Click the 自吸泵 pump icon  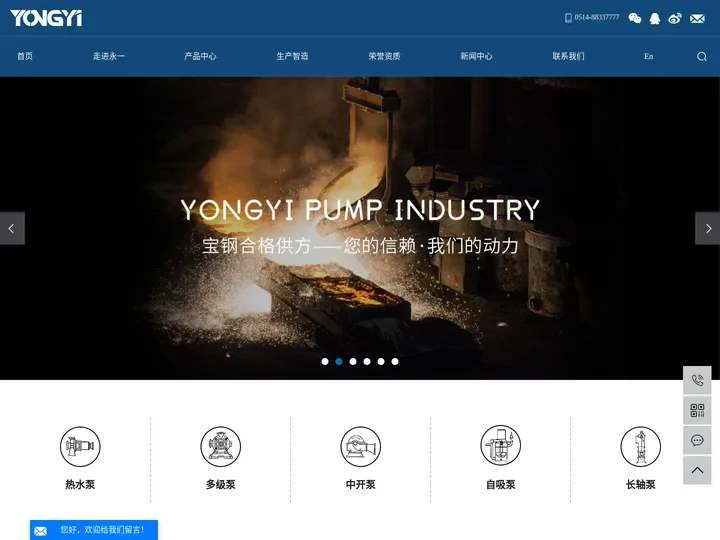click(x=501, y=445)
